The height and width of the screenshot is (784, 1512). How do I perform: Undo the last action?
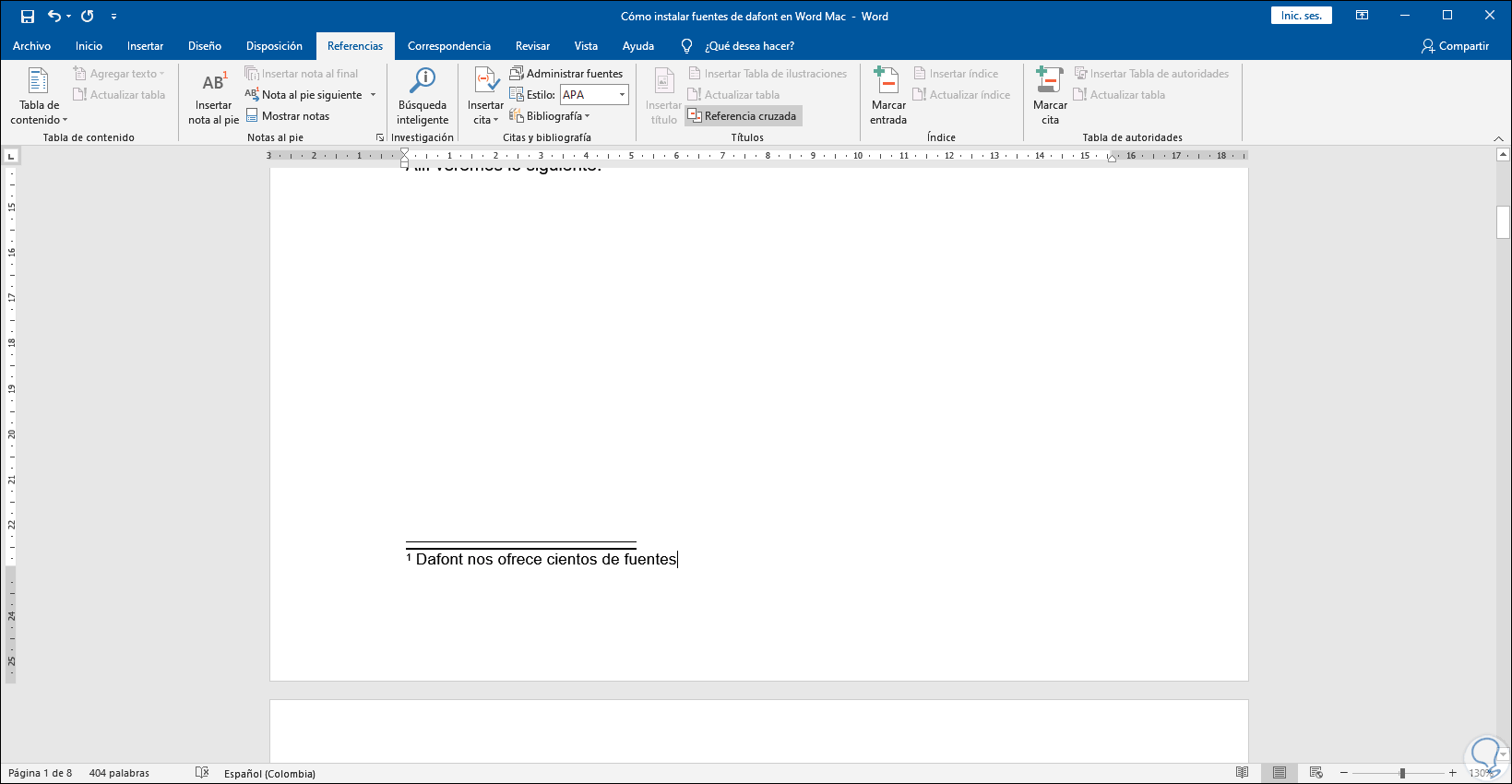pos(54,16)
